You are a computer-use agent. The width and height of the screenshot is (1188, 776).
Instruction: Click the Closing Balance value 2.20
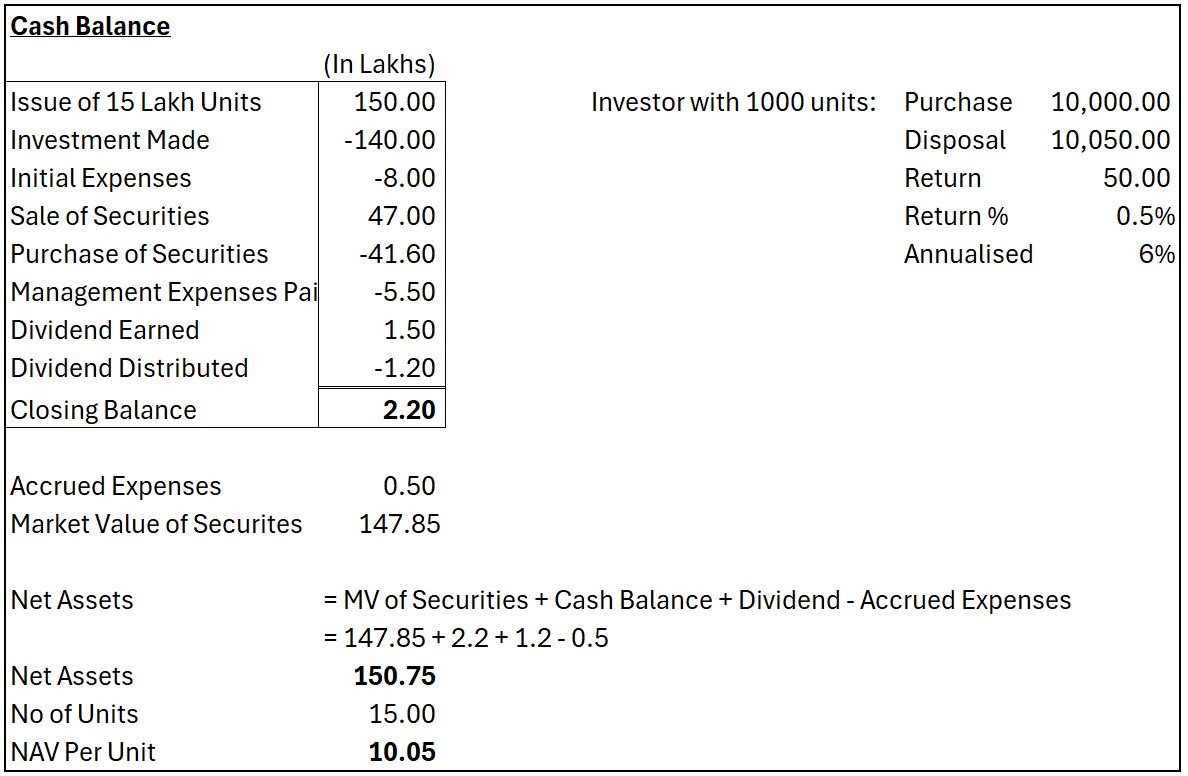409,410
